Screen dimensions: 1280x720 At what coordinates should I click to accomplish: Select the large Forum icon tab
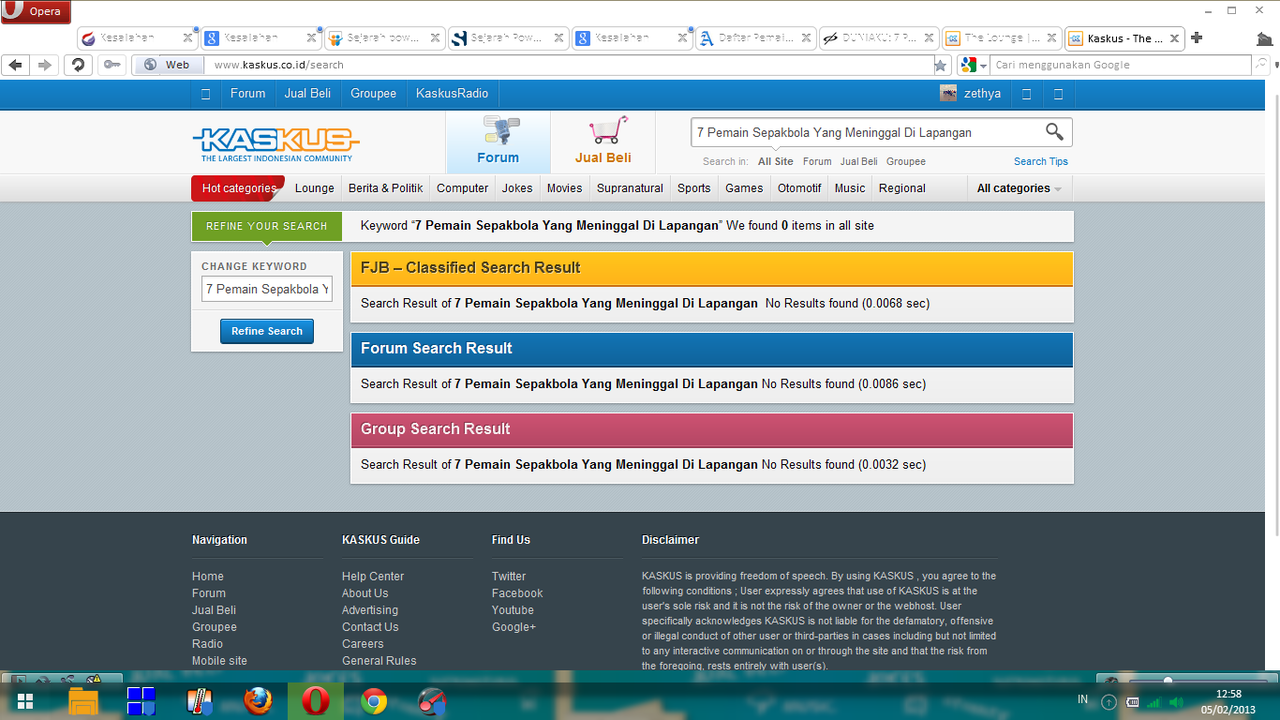(498, 141)
